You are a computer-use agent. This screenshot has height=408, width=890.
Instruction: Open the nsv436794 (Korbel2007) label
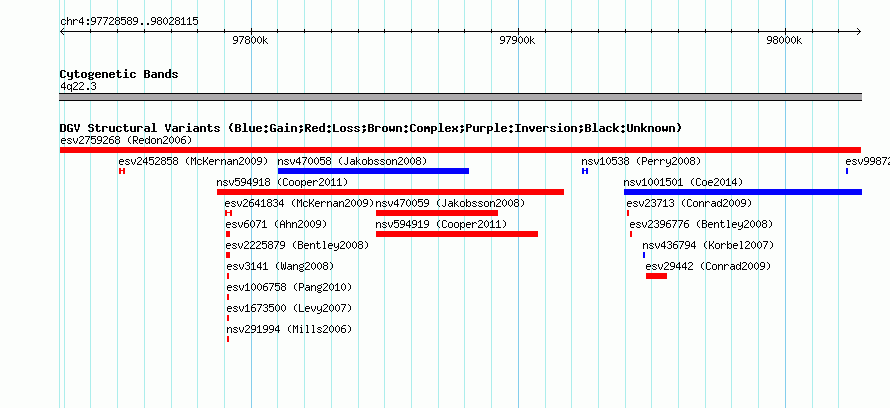pyautogui.click(x=708, y=245)
